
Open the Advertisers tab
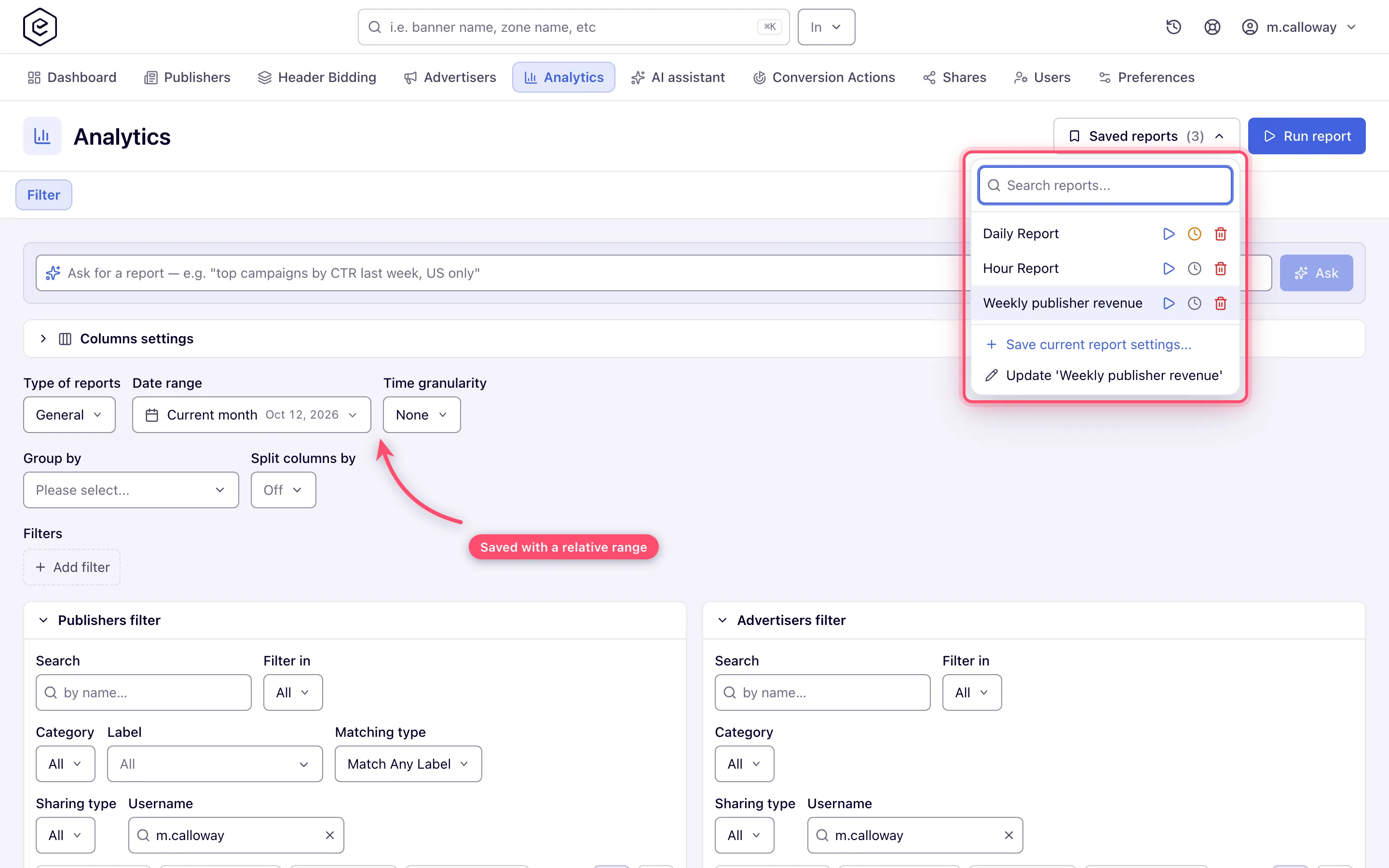(x=450, y=78)
